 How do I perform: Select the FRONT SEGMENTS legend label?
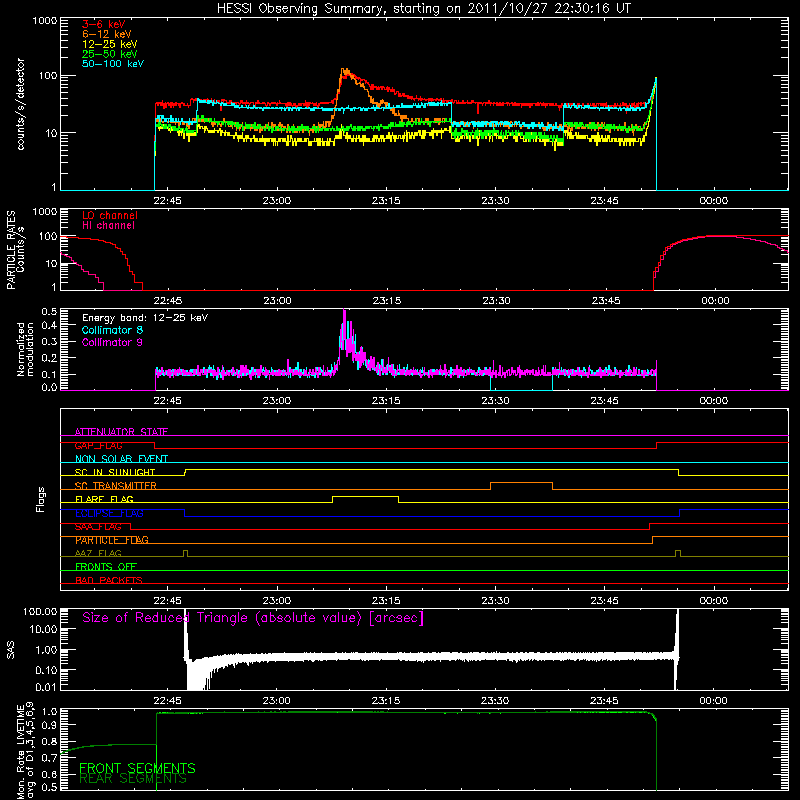pyautogui.click(x=137, y=768)
